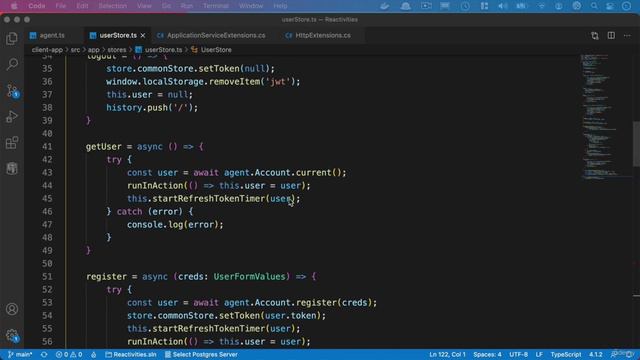The image size is (640, 360).
Task: Click the Docker whale menu bar icon
Action: 384,6
